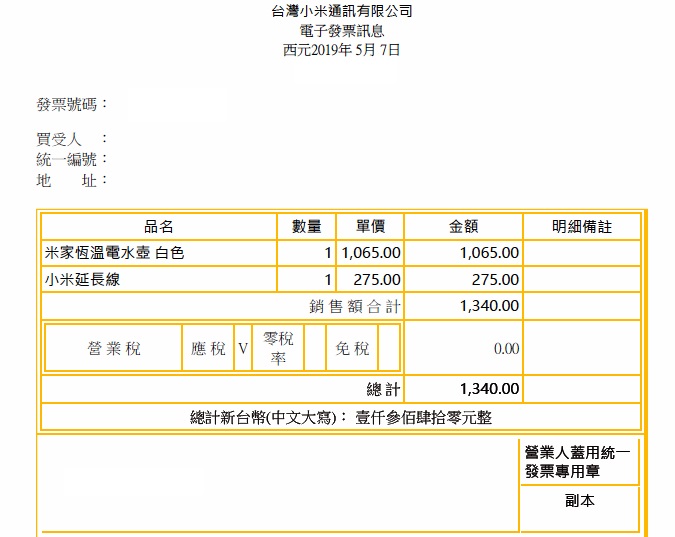
Task: Click the 銷售額合計 label
Action: coord(355,307)
